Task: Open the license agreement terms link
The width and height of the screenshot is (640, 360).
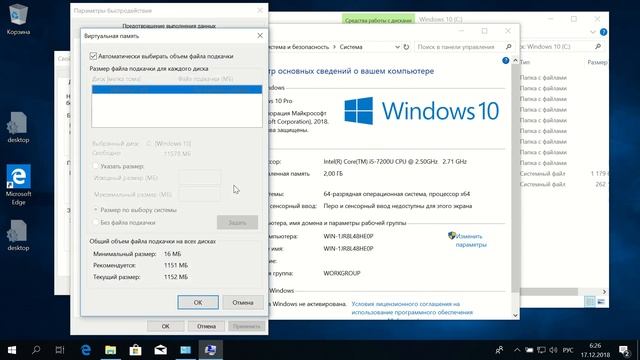Action: (412, 308)
